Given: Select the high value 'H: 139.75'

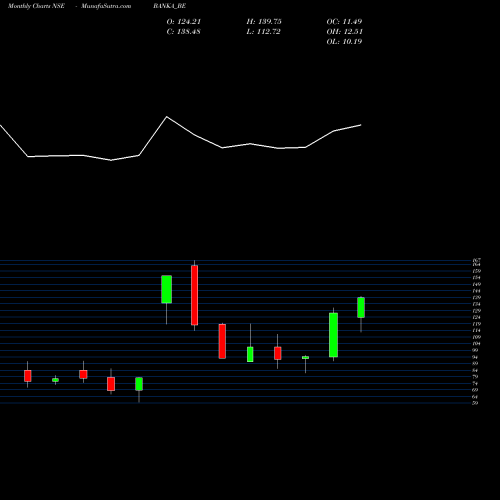Looking at the screenshot, I should pos(264,22).
